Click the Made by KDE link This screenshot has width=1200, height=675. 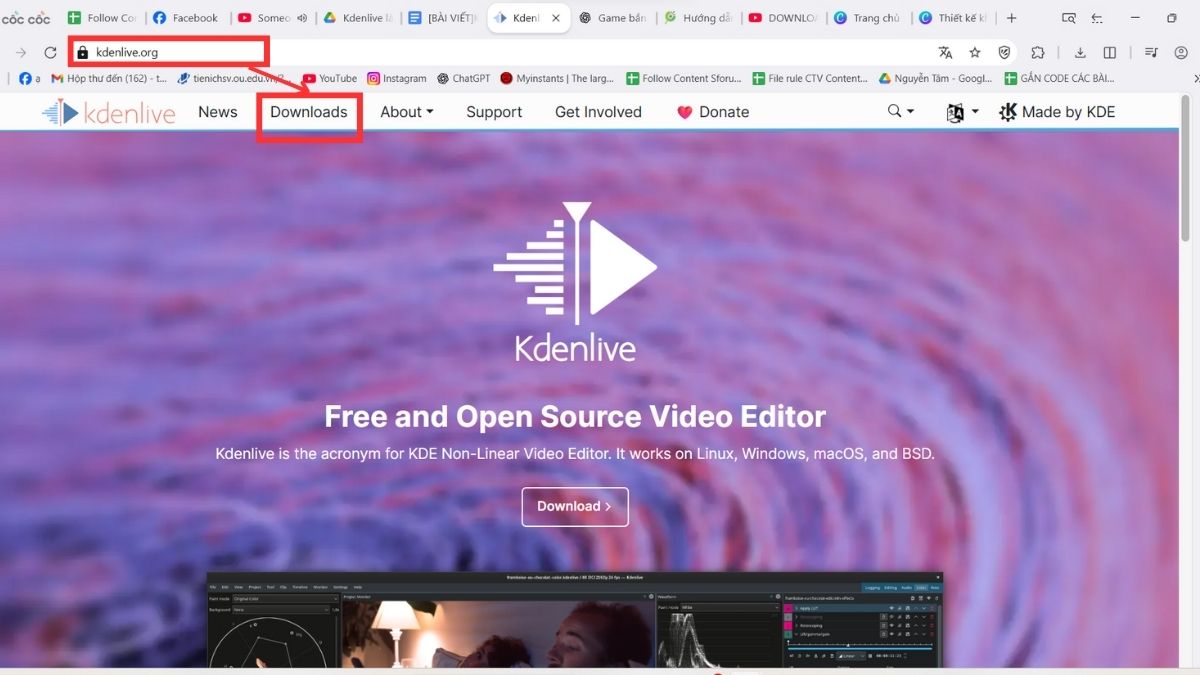(1057, 112)
